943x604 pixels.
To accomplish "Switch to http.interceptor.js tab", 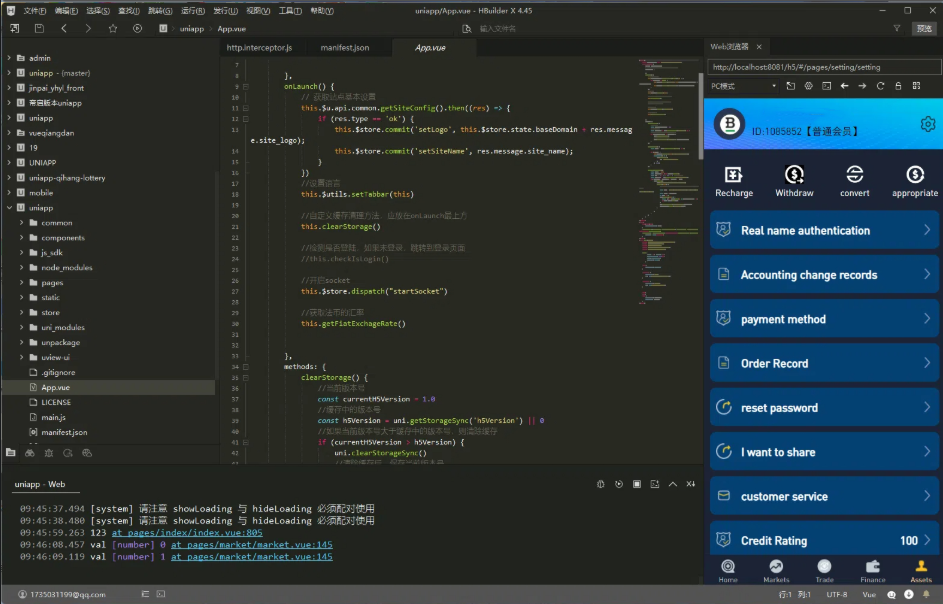I will coord(259,48).
